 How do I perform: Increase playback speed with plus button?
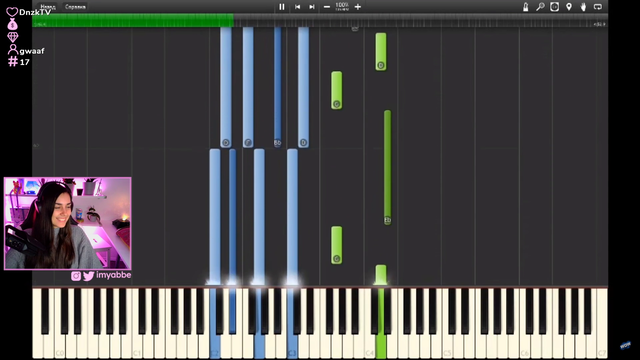358,7
